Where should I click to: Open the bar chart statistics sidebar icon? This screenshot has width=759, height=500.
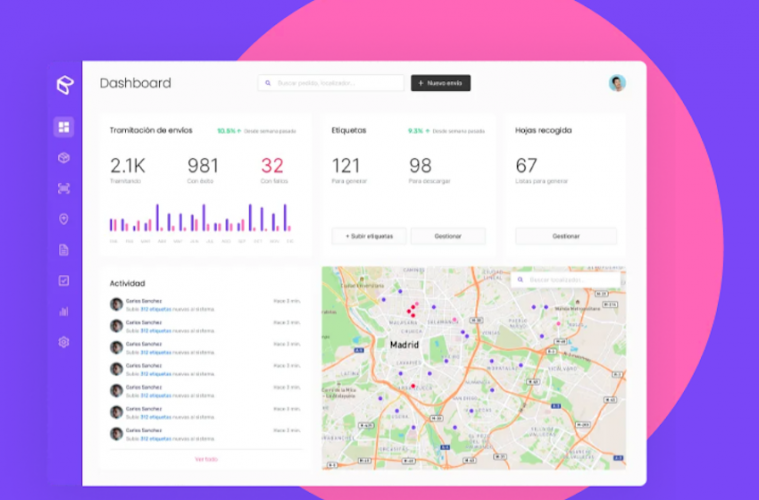[x=64, y=311]
